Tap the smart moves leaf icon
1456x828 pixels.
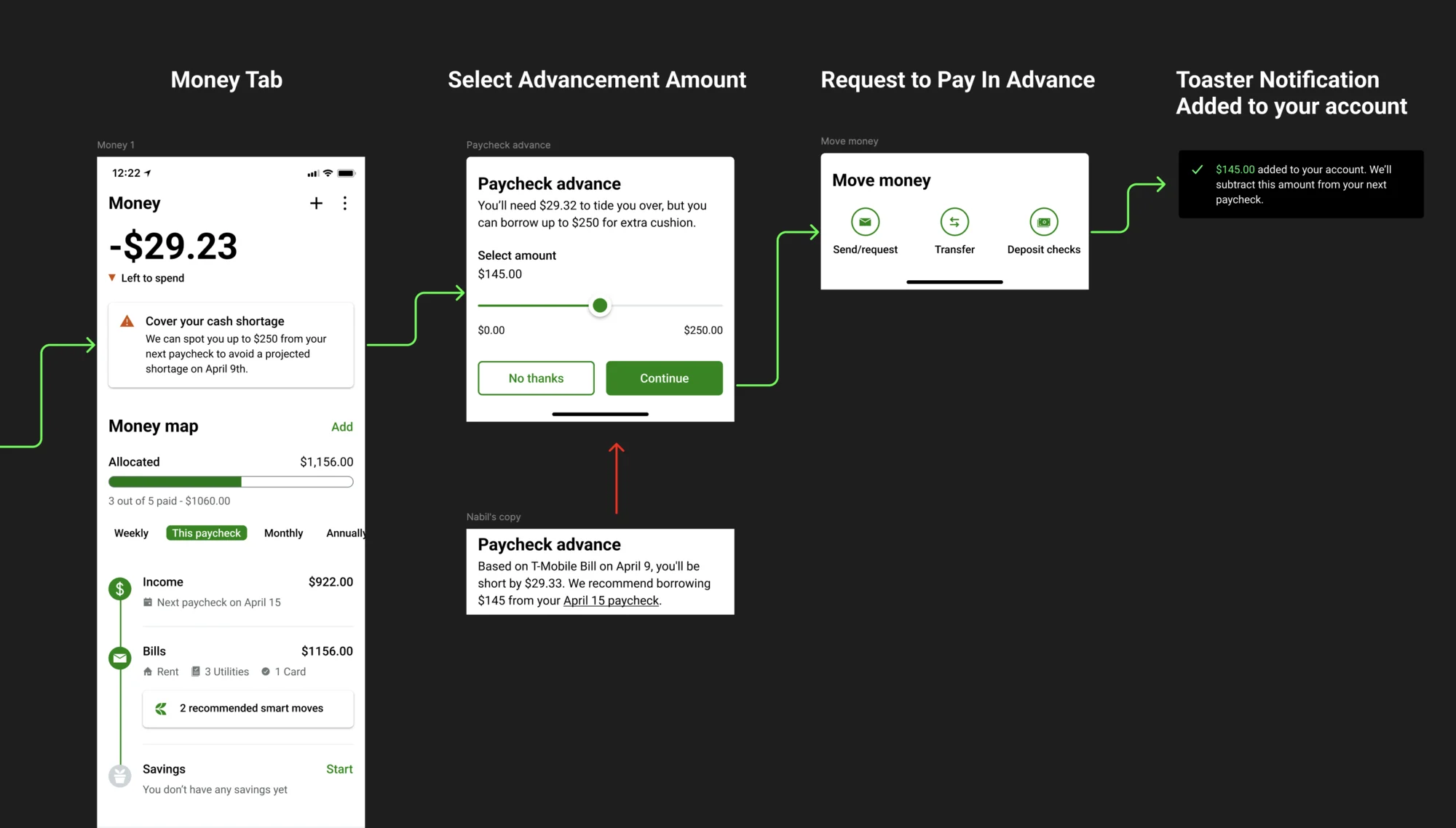(x=161, y=709)
